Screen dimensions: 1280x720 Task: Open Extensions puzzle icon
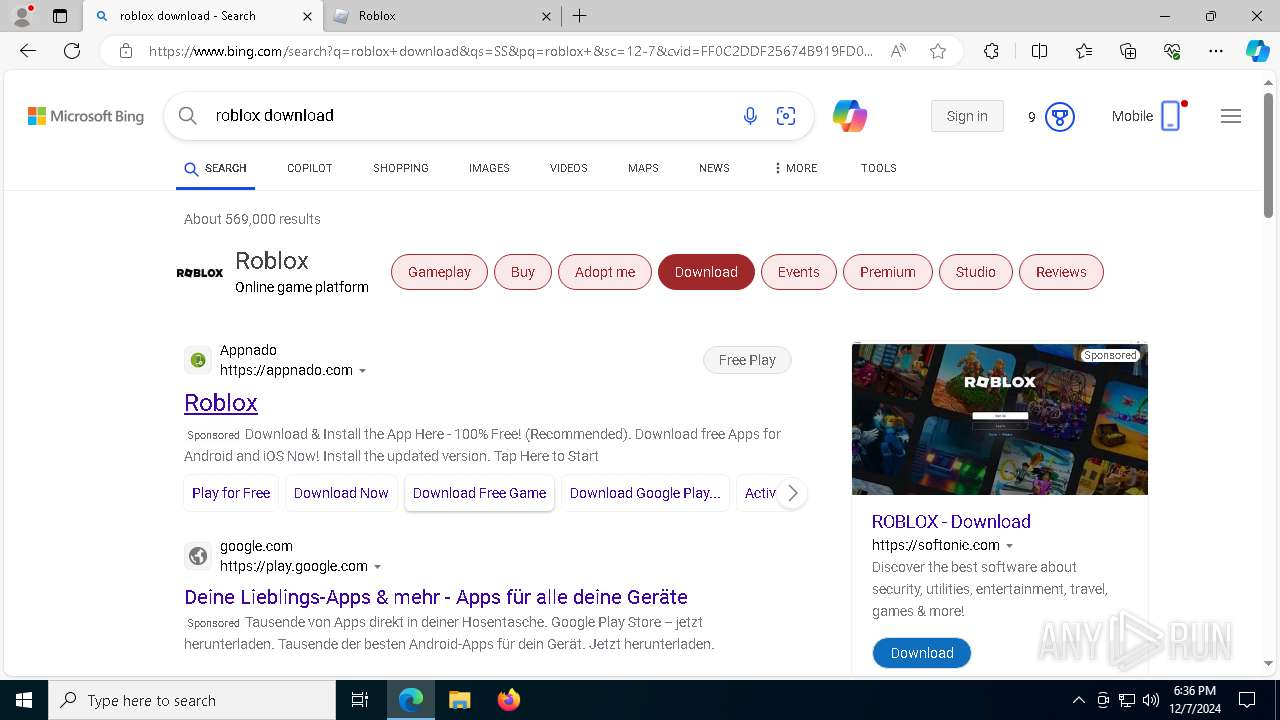point(991,51)
